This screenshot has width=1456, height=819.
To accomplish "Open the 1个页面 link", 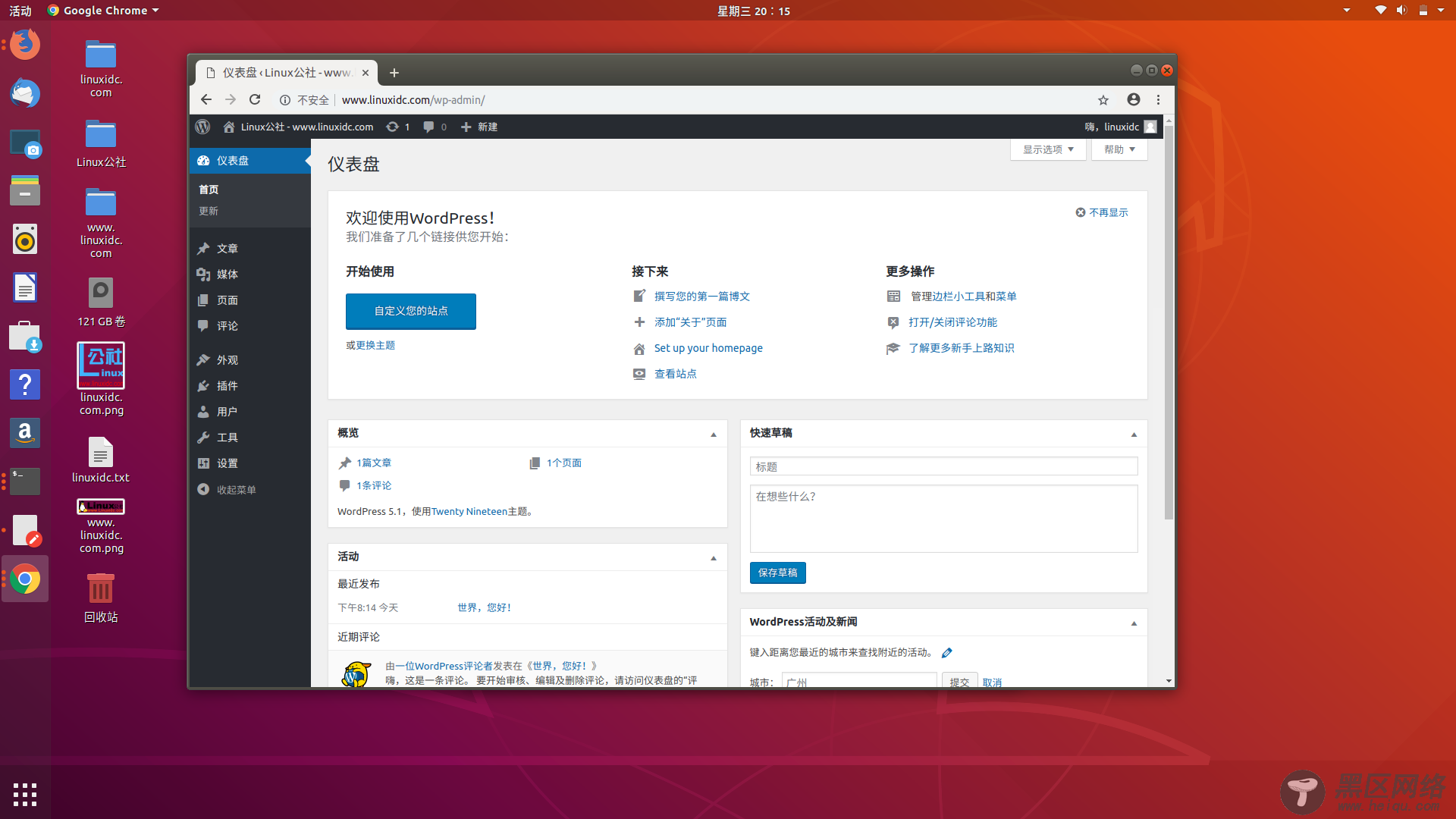I will 564,463.
